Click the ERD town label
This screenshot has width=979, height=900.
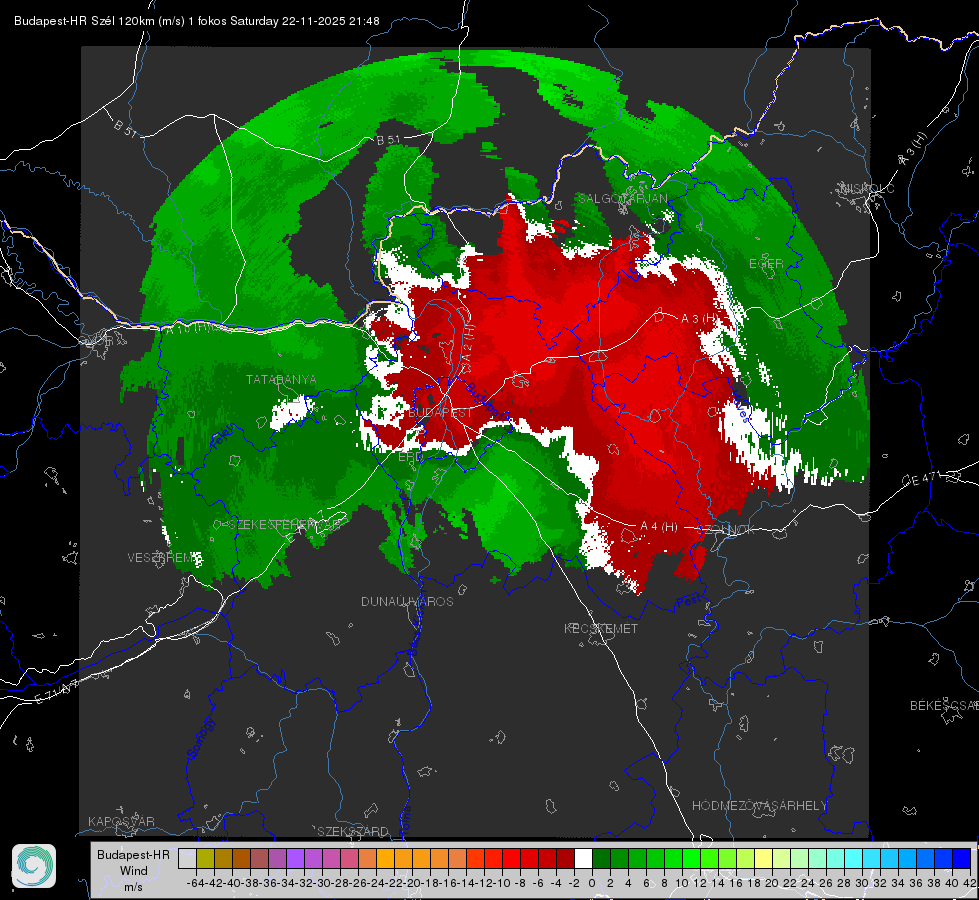click(410, 457)
